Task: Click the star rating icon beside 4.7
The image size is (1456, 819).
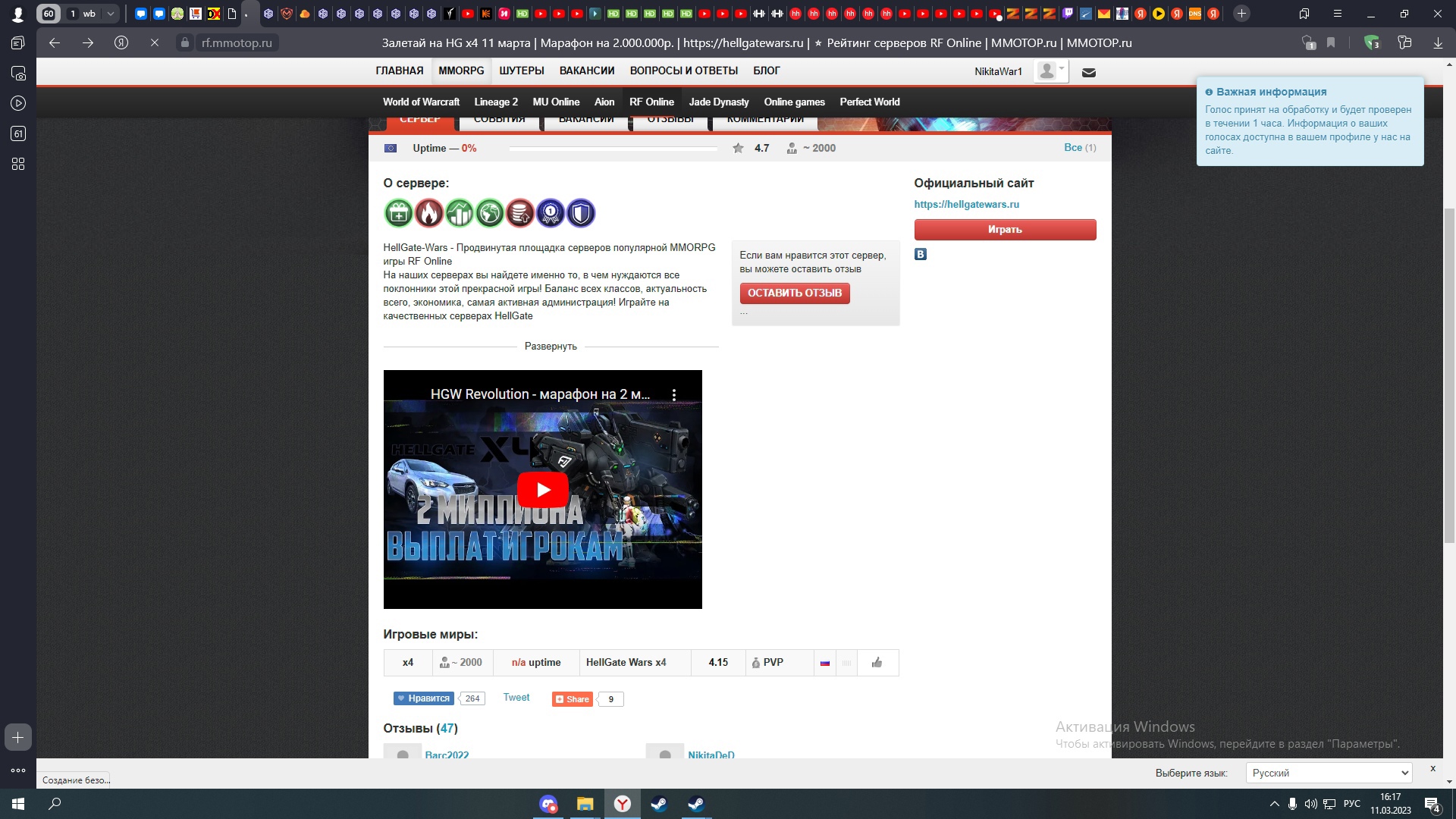Action: click(738, 149)
